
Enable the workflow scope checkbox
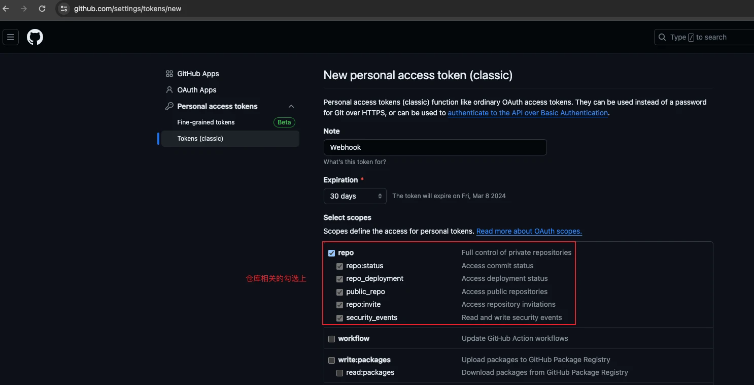coord(331,339)
